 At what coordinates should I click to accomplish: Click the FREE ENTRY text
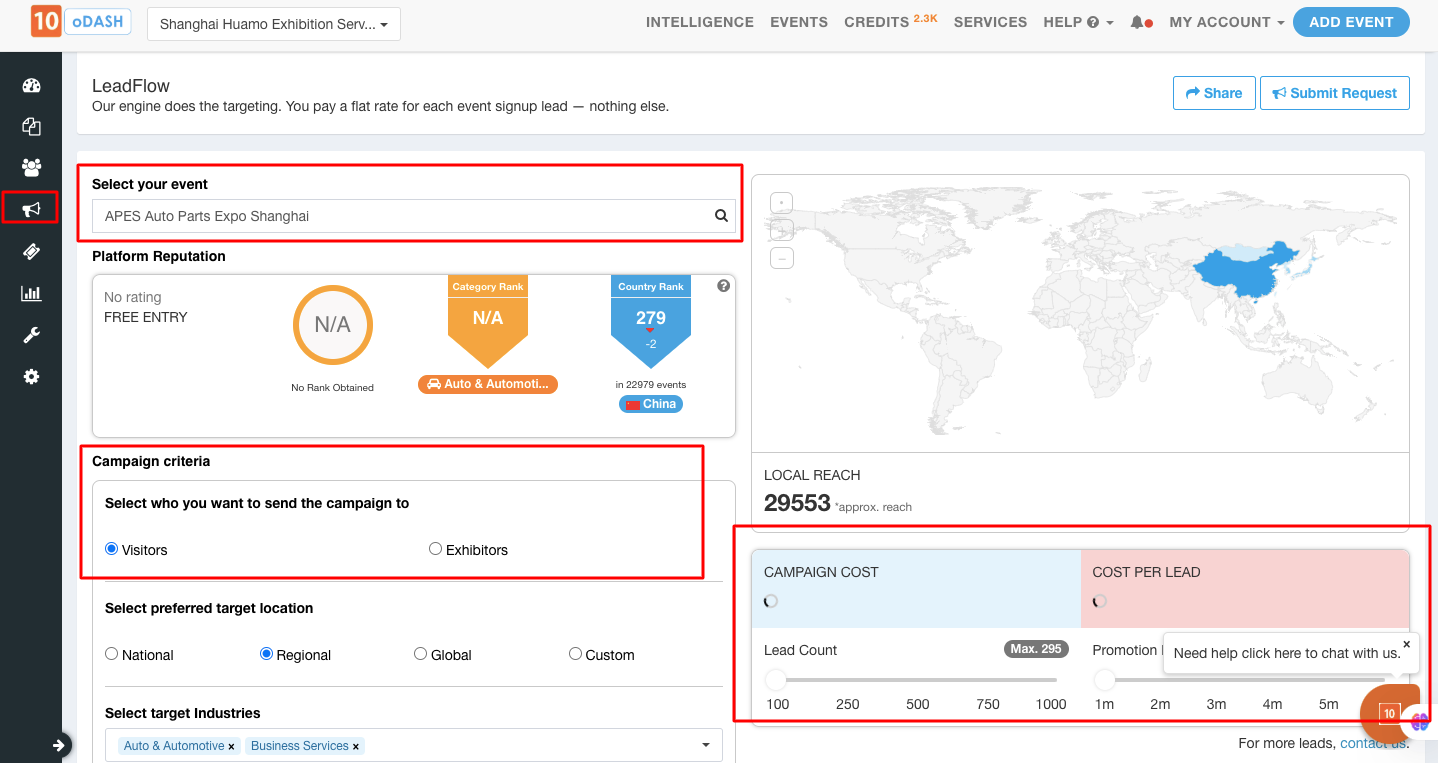coord(146,317)
